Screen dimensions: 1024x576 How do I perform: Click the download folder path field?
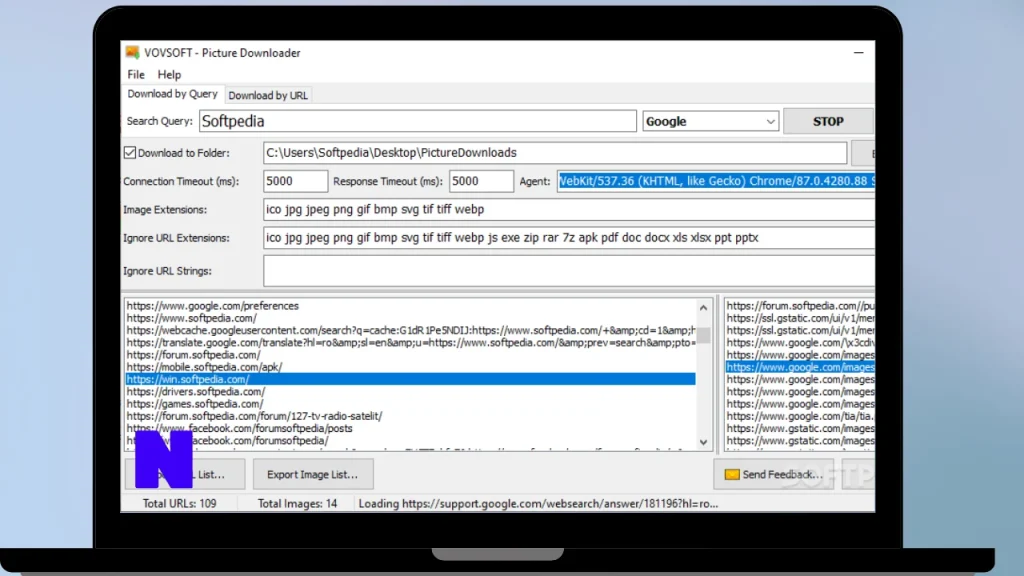555,153
